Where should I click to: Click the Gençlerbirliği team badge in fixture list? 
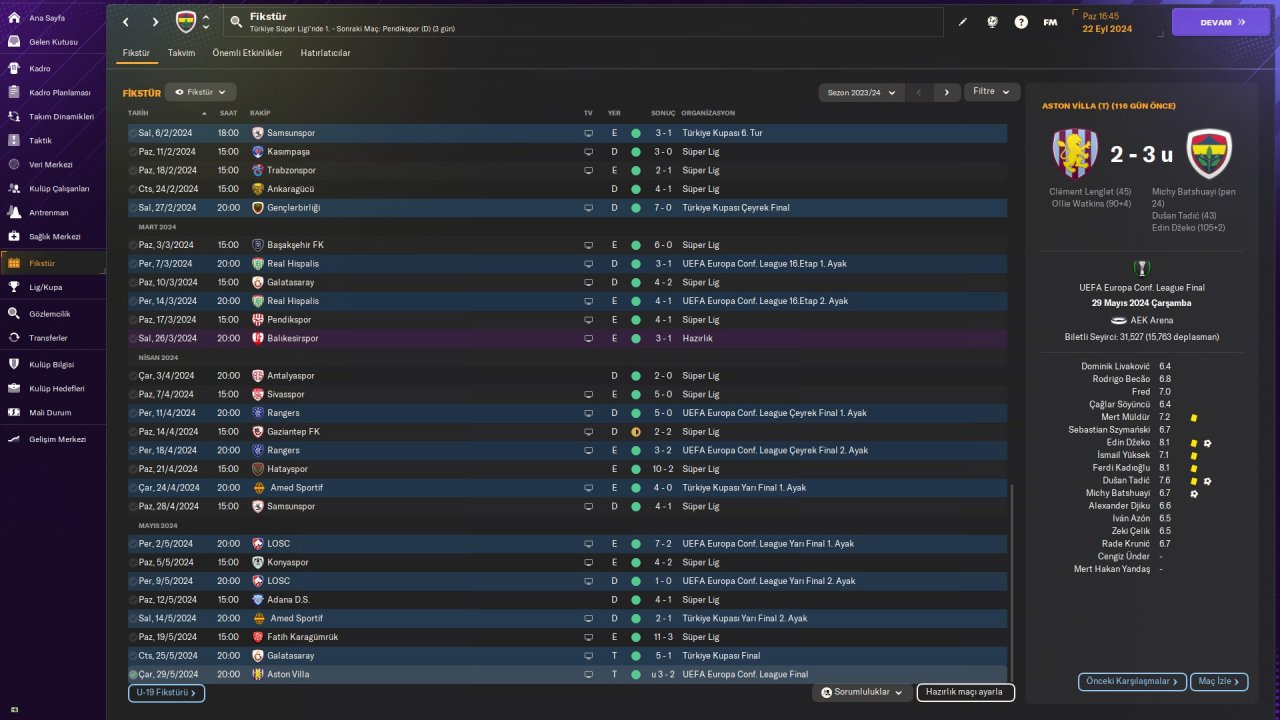tap(258, 208)
